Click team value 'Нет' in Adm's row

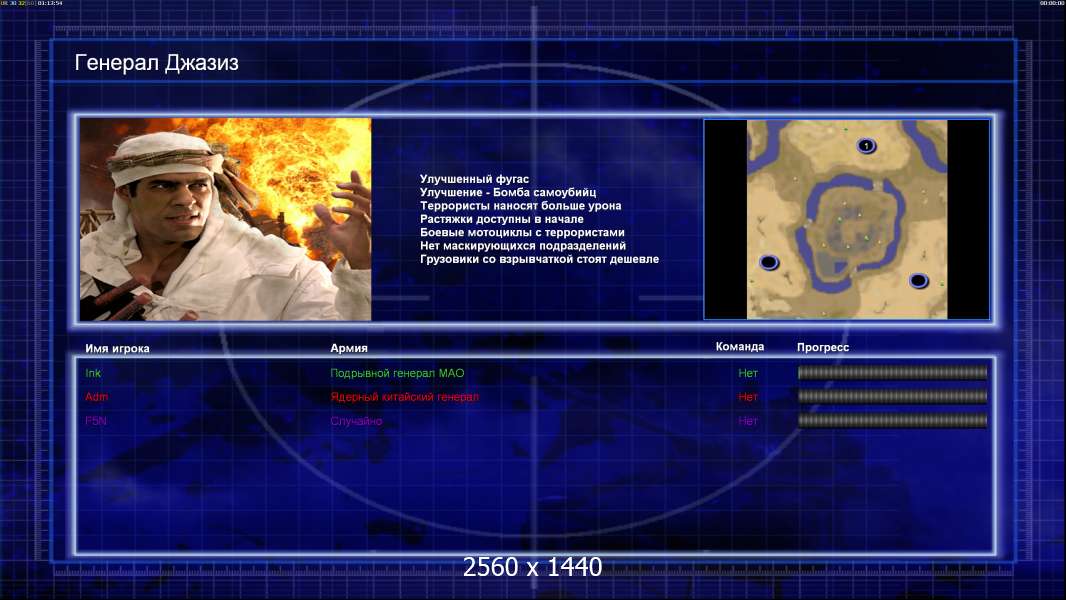(748, 397)
